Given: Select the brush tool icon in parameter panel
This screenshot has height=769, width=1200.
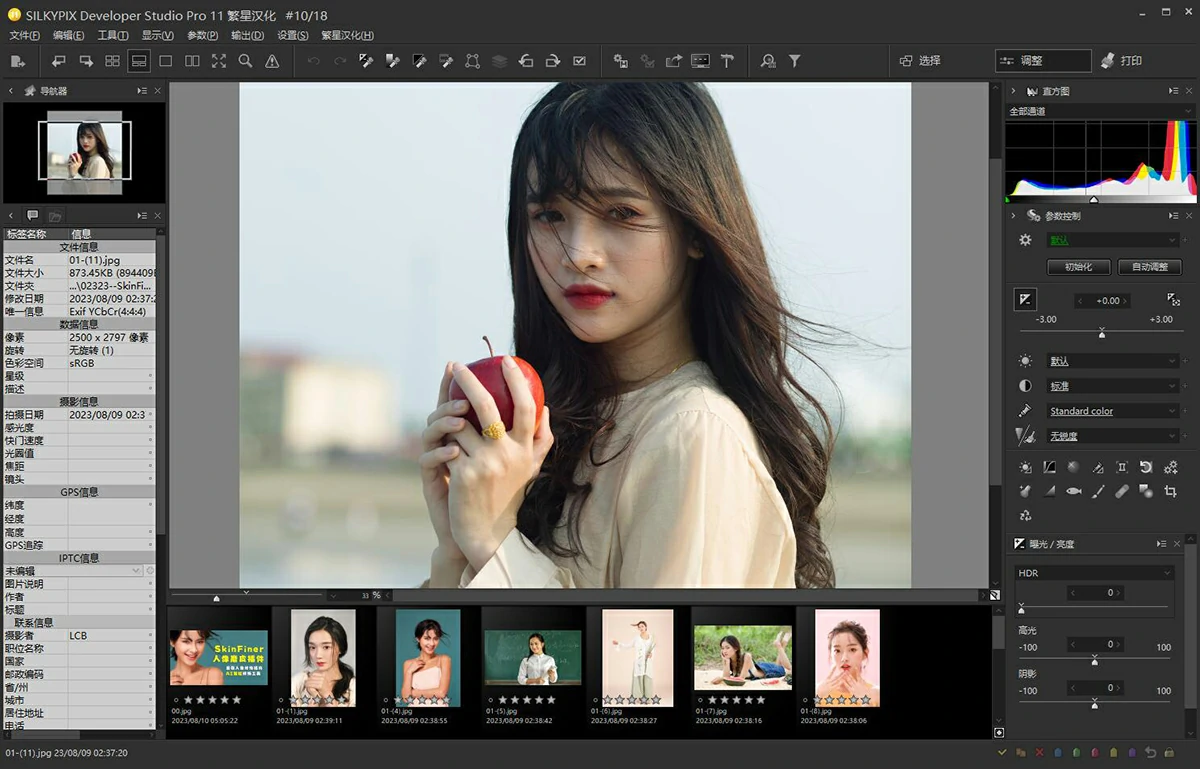Looking at the screenshot, I should pyautogui.click(x=1098, y=491).
